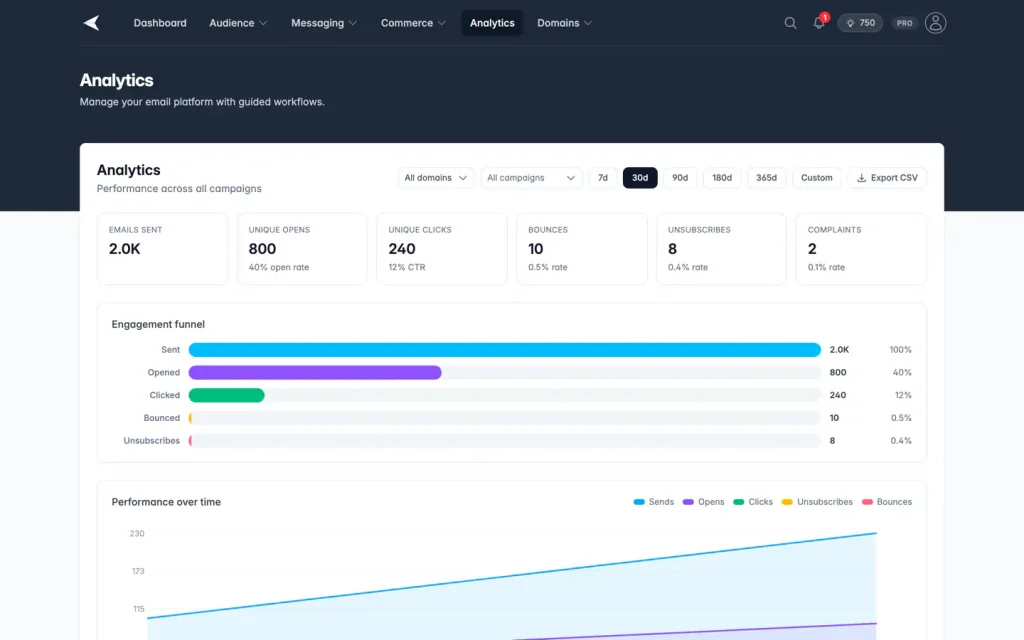Viewport: 1024px width, 640px height.
Task: Toggle the Unsubscribes legend item
Action: click(817, 502)
